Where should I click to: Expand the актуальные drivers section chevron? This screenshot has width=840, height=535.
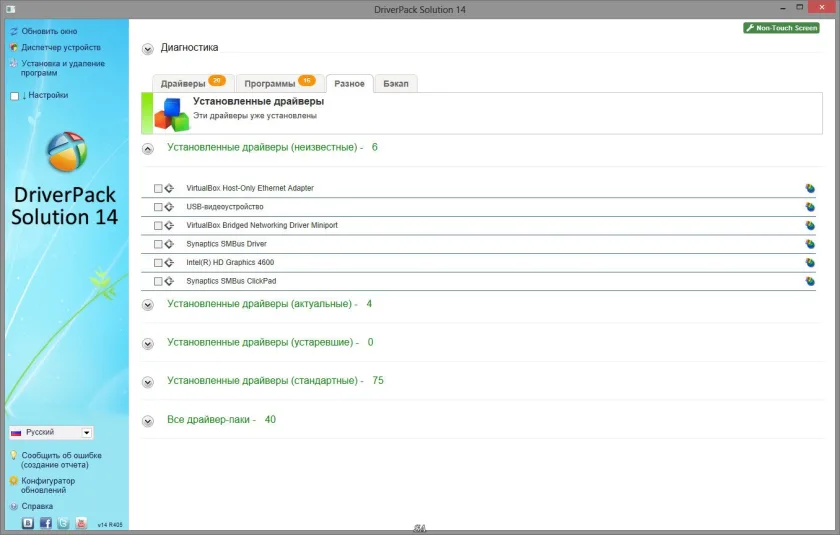[x=148, y=305]
